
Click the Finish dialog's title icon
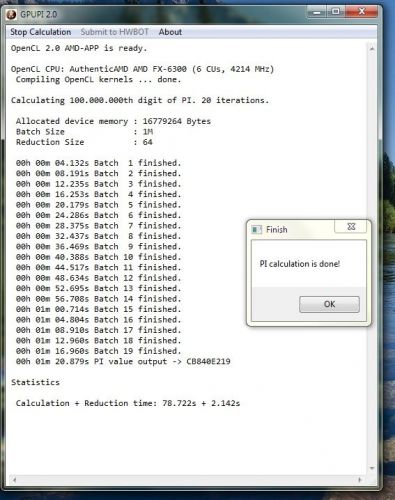256,229
